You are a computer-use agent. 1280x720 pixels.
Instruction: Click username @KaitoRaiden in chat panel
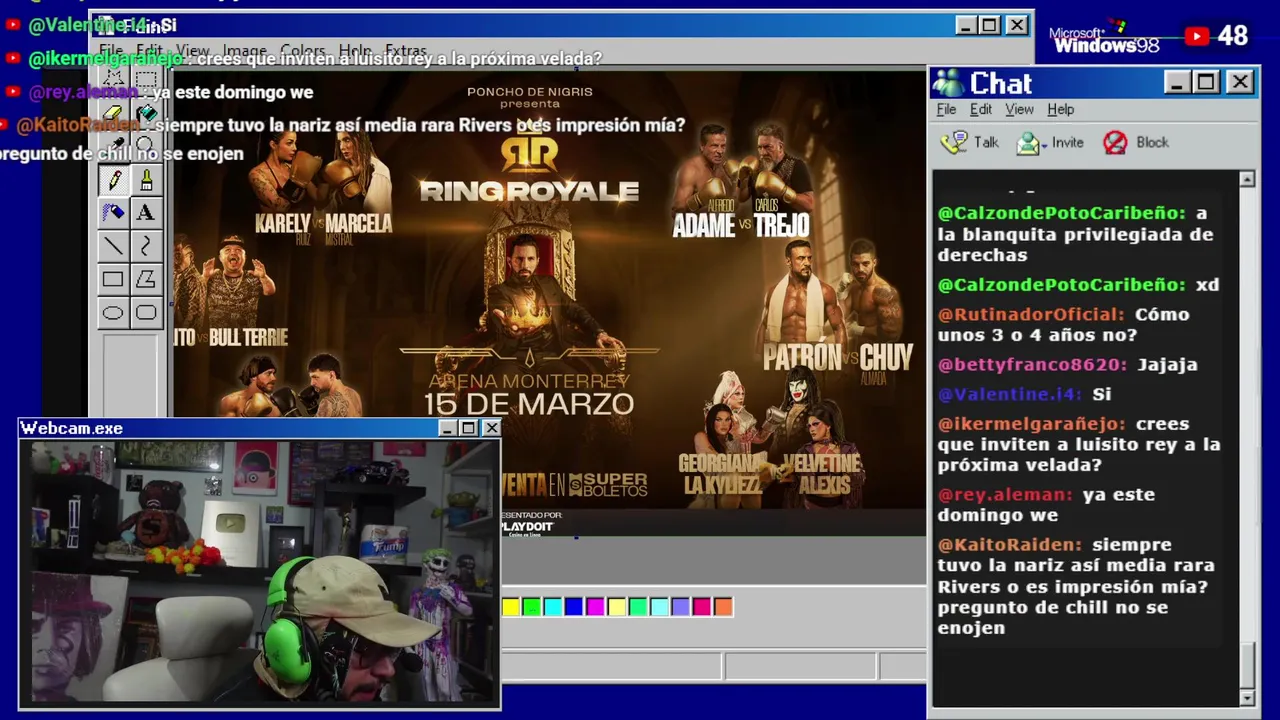[1009, 545]
